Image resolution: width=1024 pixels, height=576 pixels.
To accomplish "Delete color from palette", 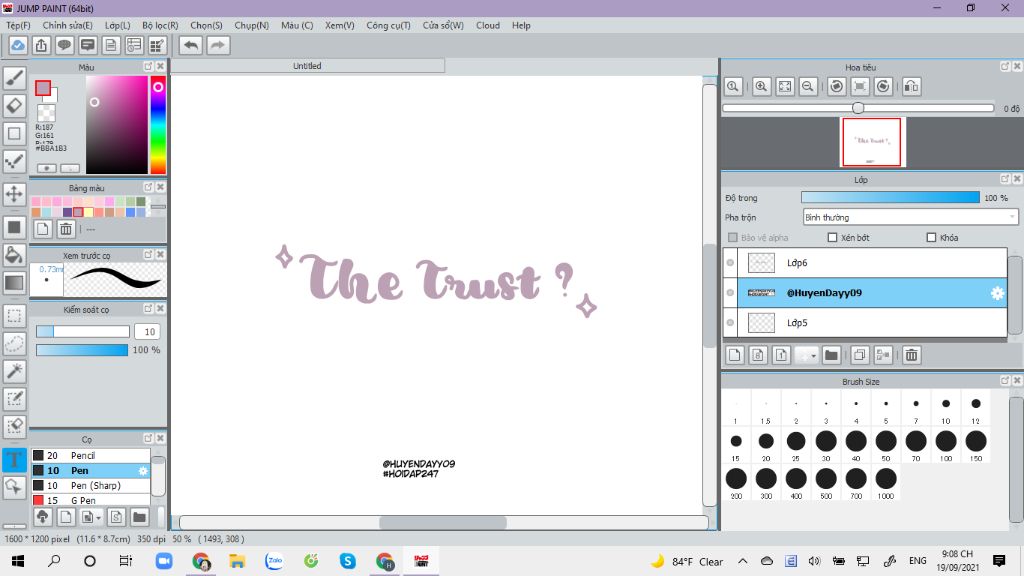I will pyautogui.click(x=65, y=229).
